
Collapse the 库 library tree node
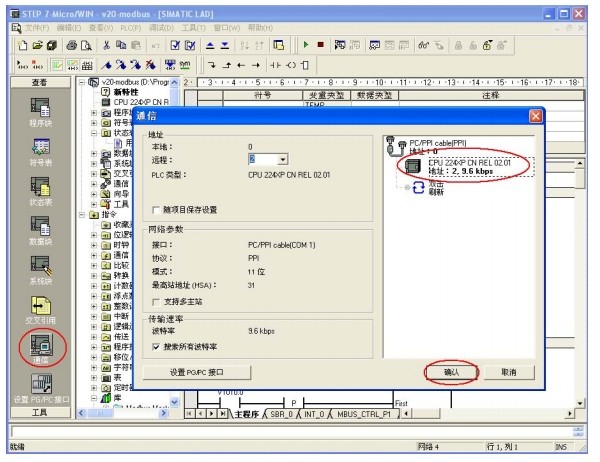(94, 398)
